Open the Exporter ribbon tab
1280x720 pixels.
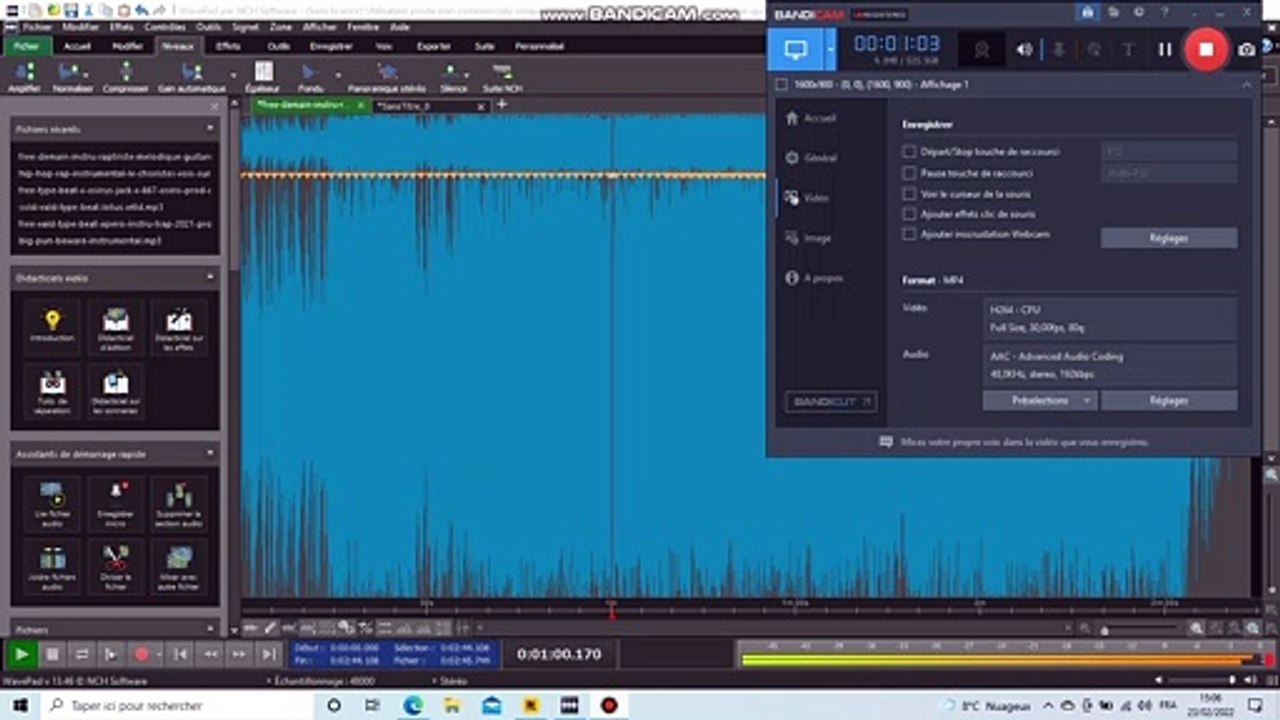(434, 46)
